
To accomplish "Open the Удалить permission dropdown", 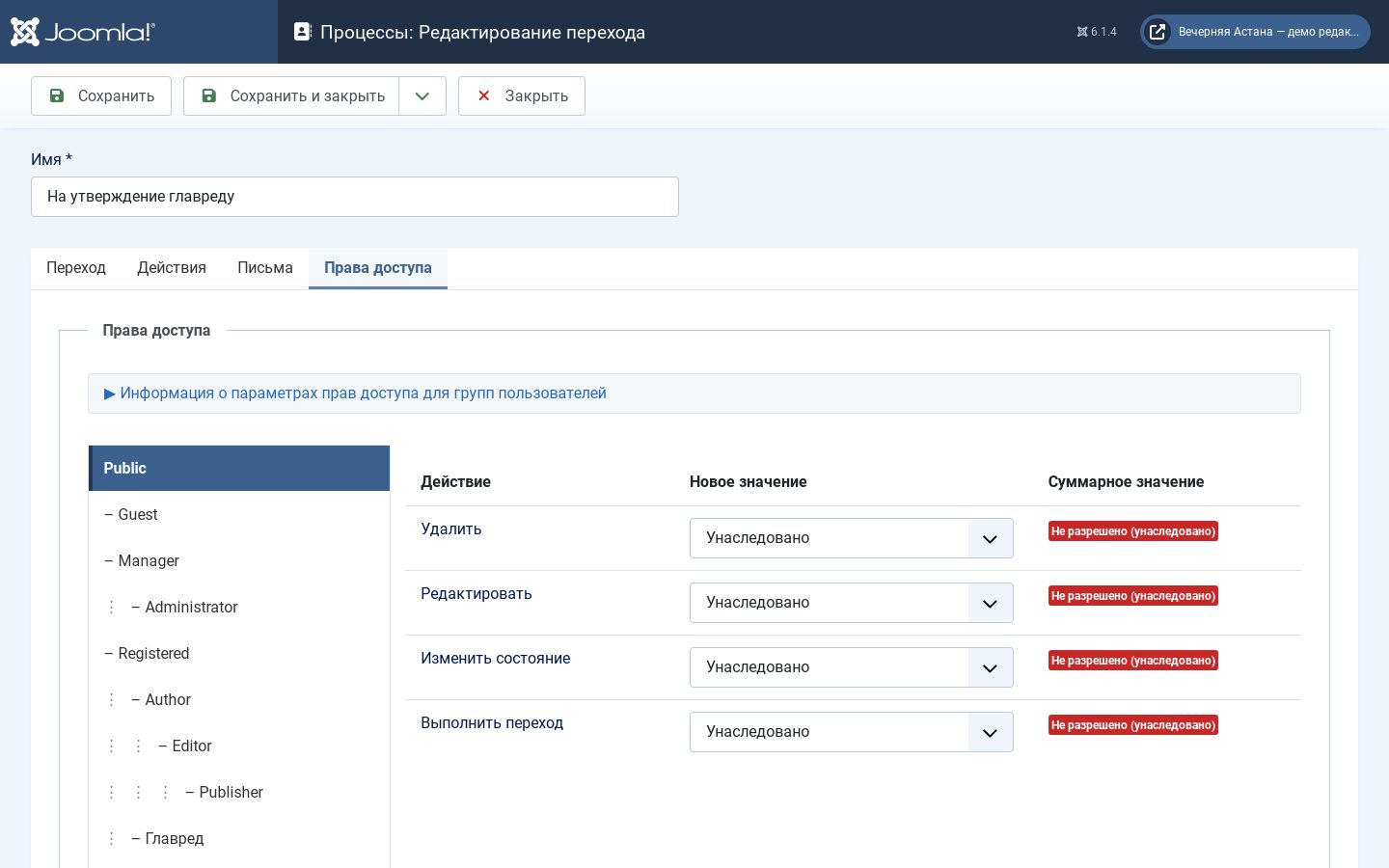I will 851,538.
